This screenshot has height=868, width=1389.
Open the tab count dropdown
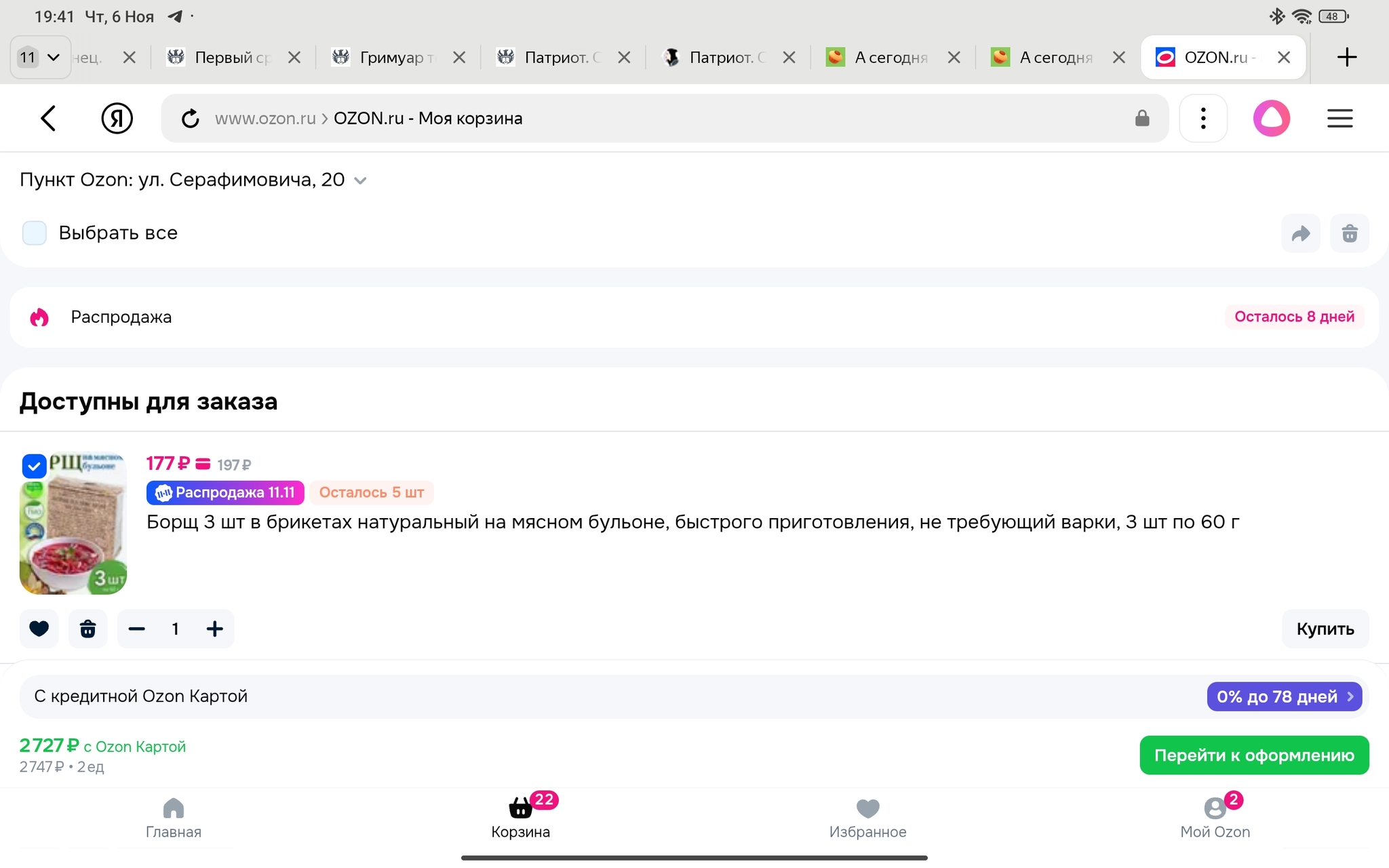pyautogui.click(x=40, y=57)
